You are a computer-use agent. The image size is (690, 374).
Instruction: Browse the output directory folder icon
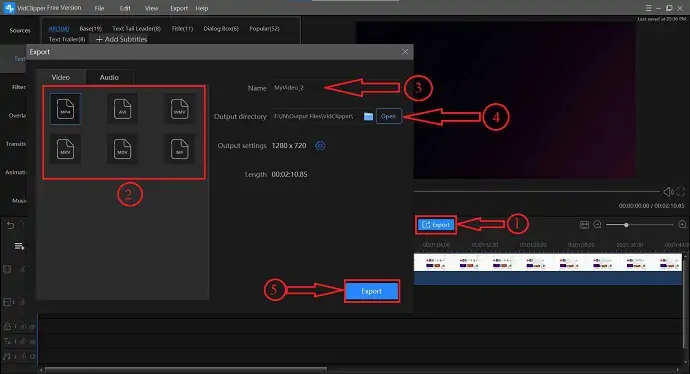pyautogui.click(x=368, y=116)
